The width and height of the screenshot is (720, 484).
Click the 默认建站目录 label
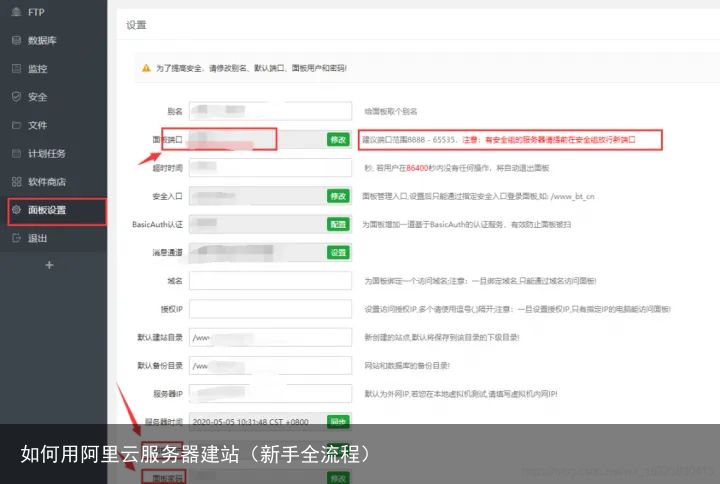[160, 338]
